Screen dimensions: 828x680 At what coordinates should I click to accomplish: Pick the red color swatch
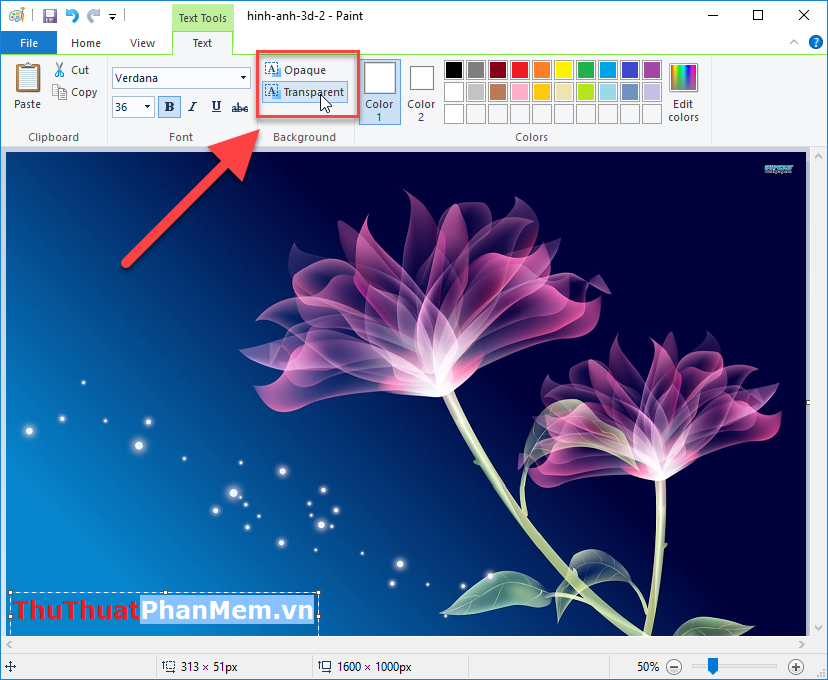[x=521, y=69]
